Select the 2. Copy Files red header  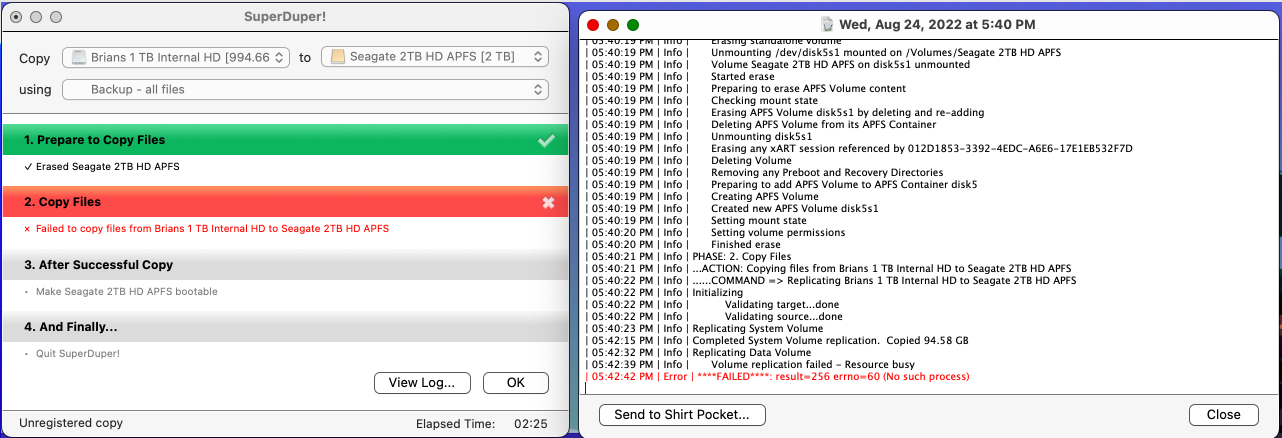click(285, 202)
